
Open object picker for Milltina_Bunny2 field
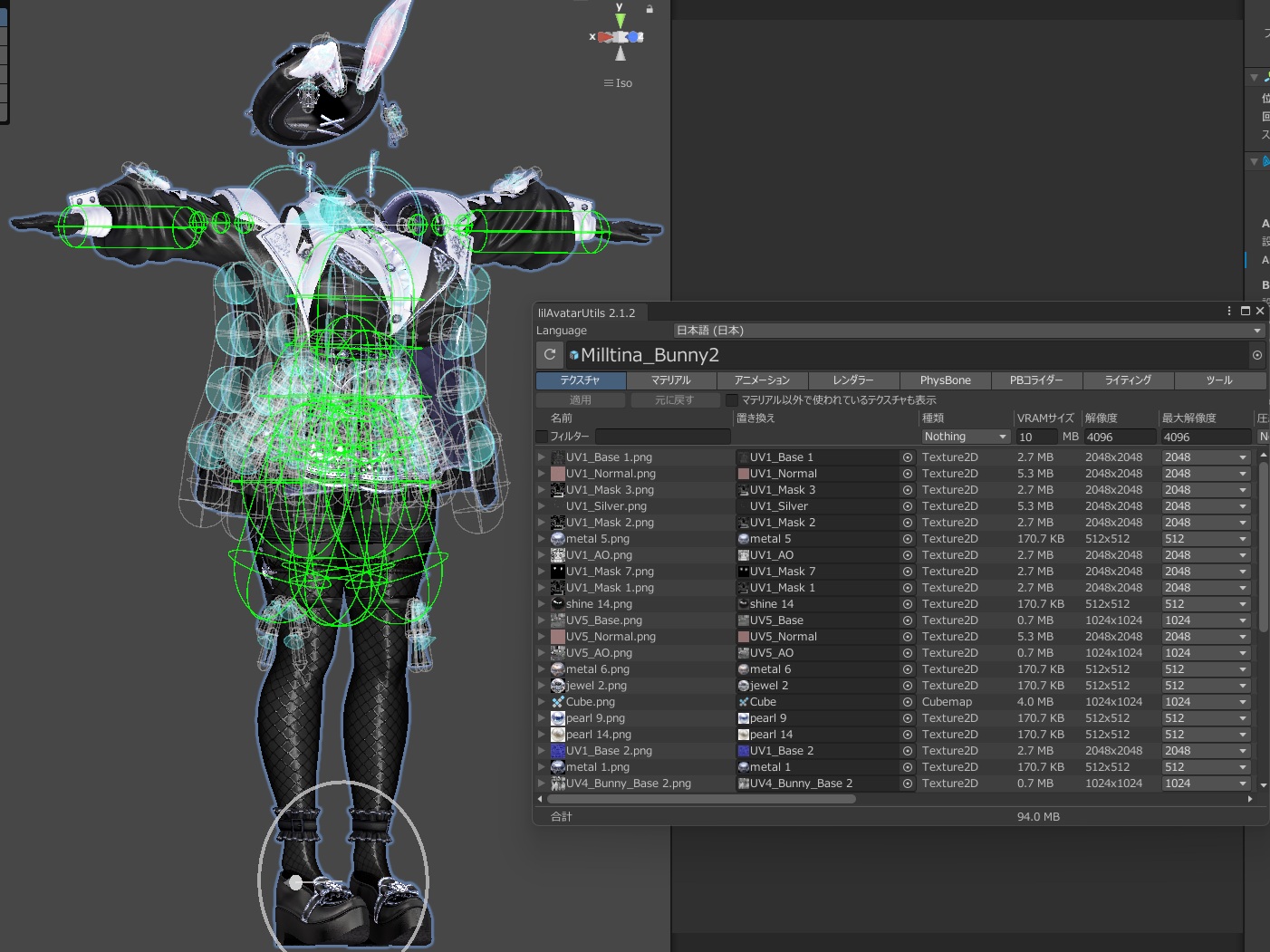click(x=1257, y=355)
